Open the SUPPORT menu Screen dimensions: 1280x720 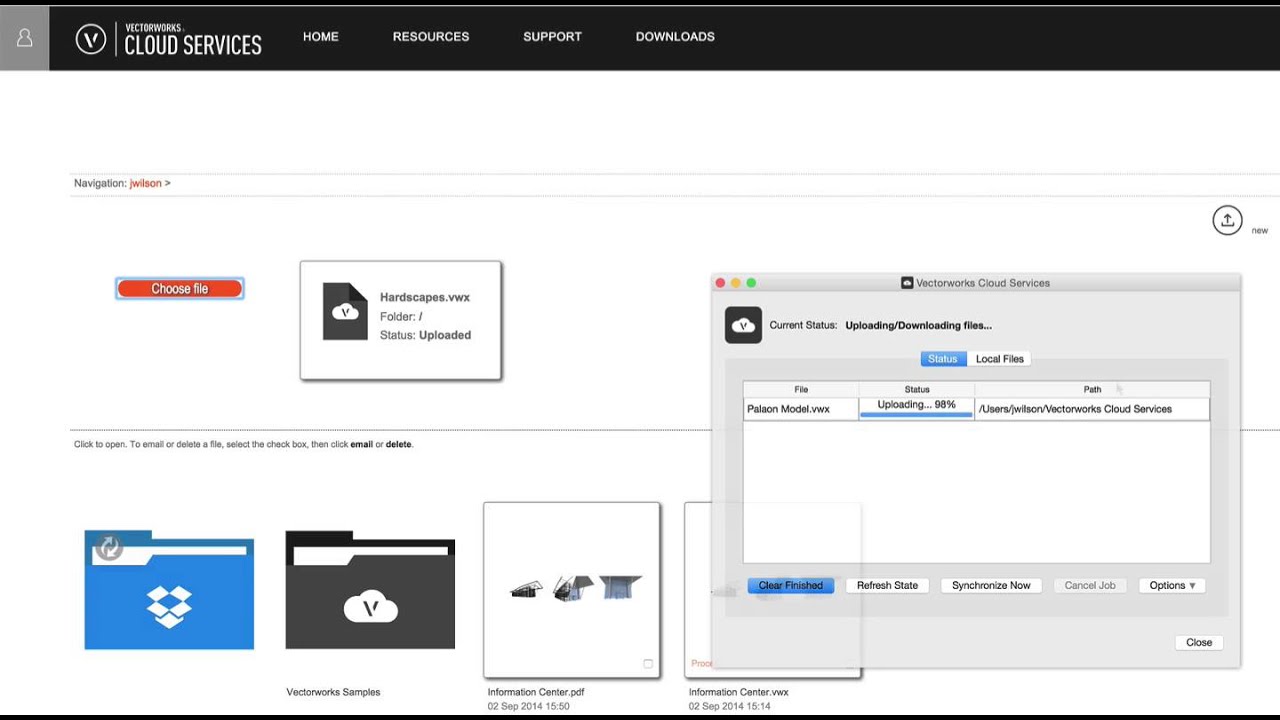pyautogui.click(x=552, y=37)
